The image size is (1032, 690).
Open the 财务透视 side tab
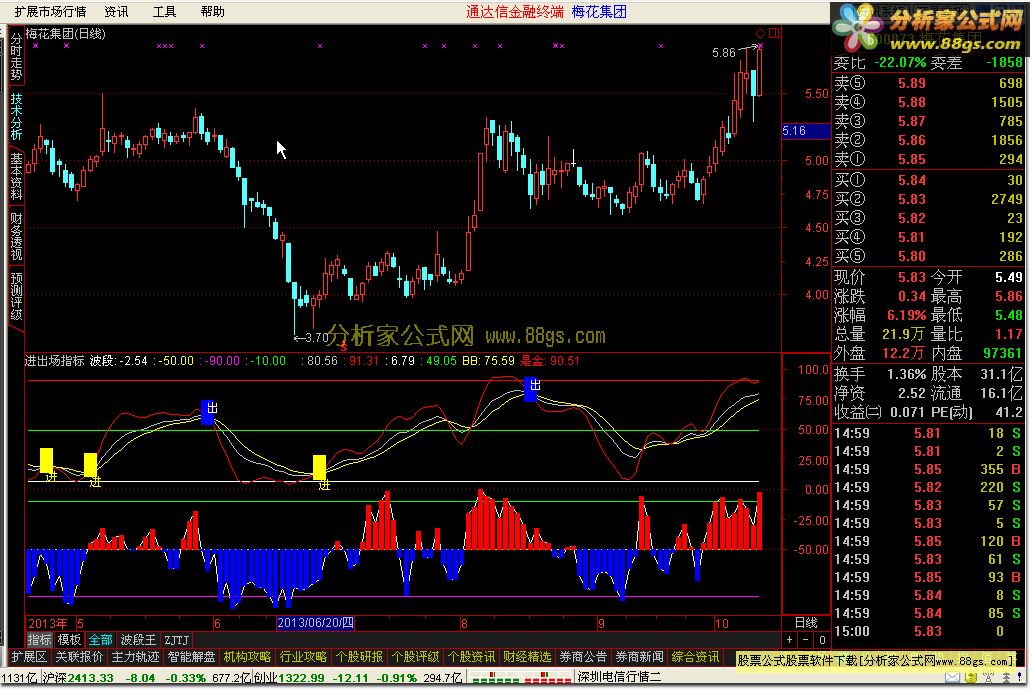[16, 236]
